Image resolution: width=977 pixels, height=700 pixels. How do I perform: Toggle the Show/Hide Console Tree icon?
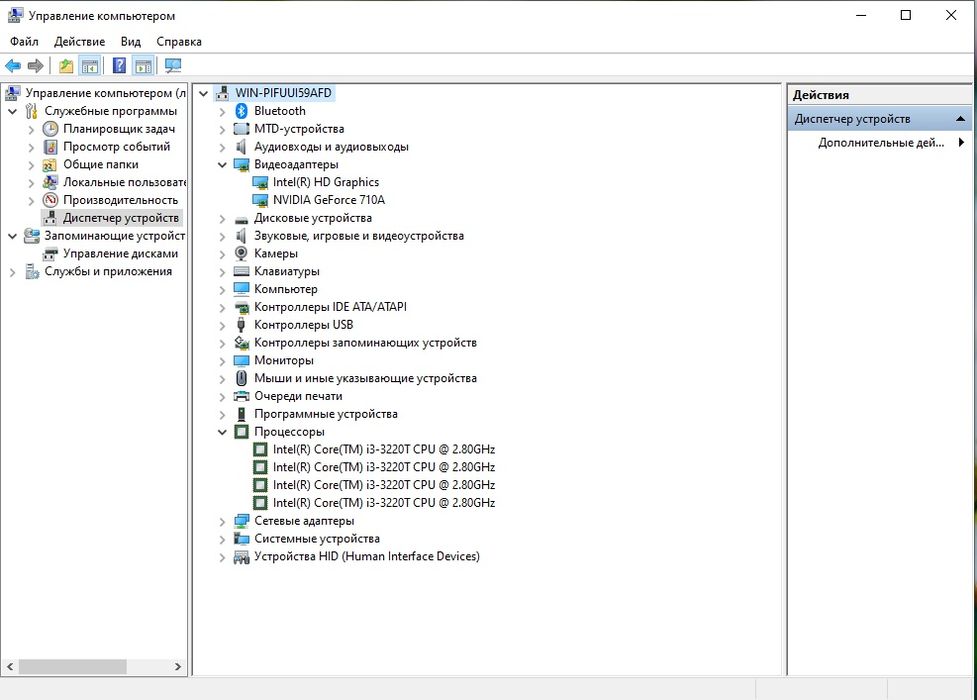pyautogui.click(x=90, y=65)
